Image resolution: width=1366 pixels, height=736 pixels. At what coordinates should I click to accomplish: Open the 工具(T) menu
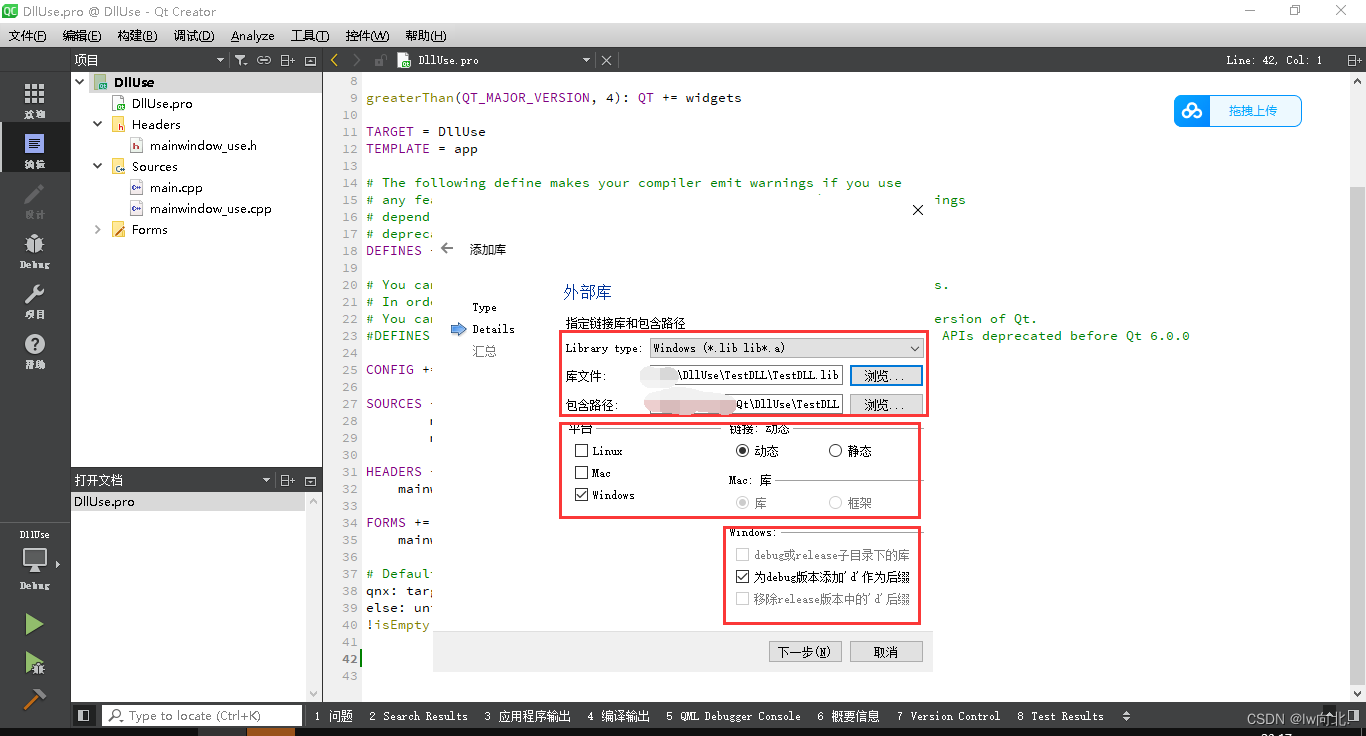click(x=310, y=35)
